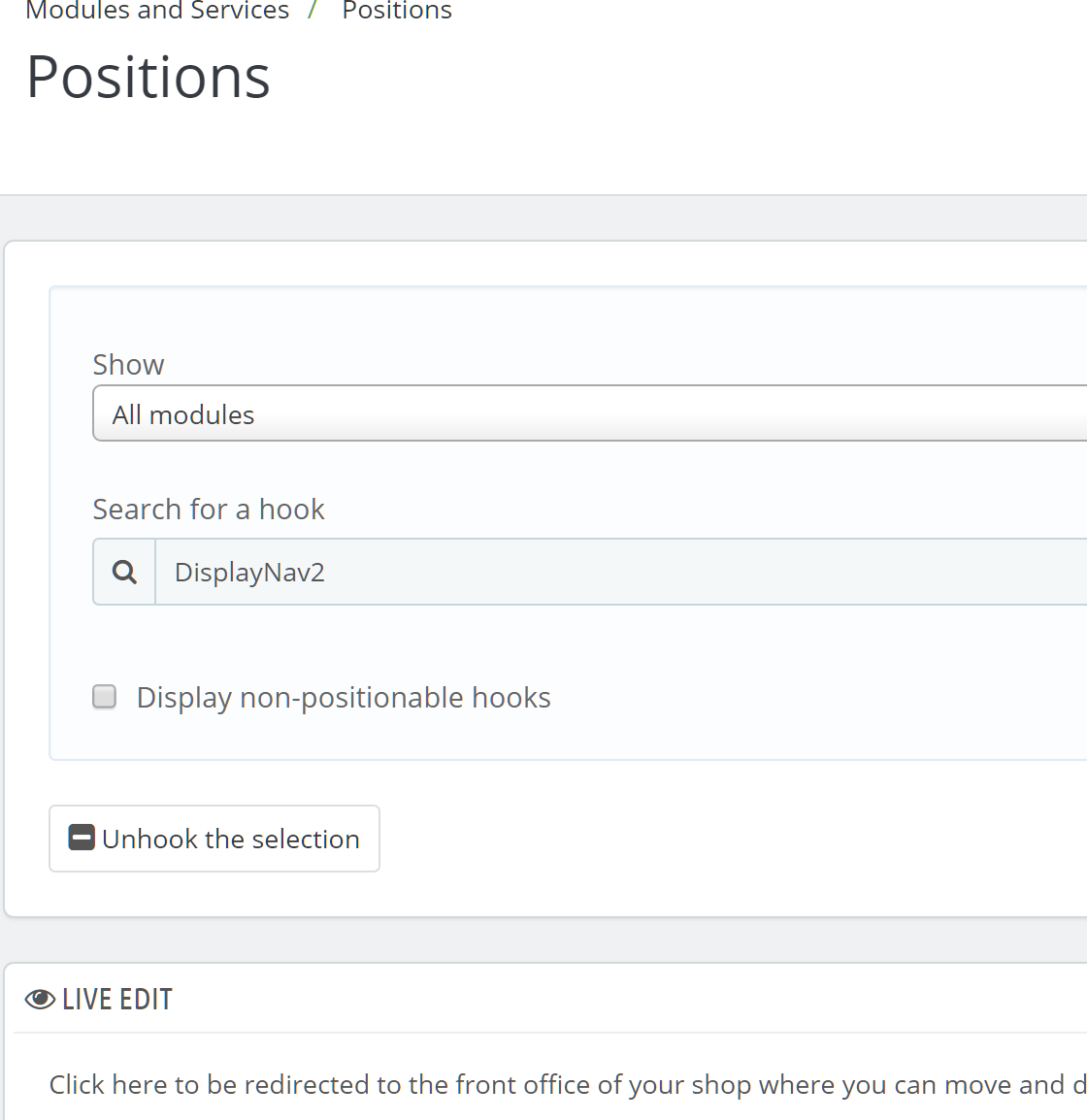Click the "Search for a hook" label

coord(208,510)
